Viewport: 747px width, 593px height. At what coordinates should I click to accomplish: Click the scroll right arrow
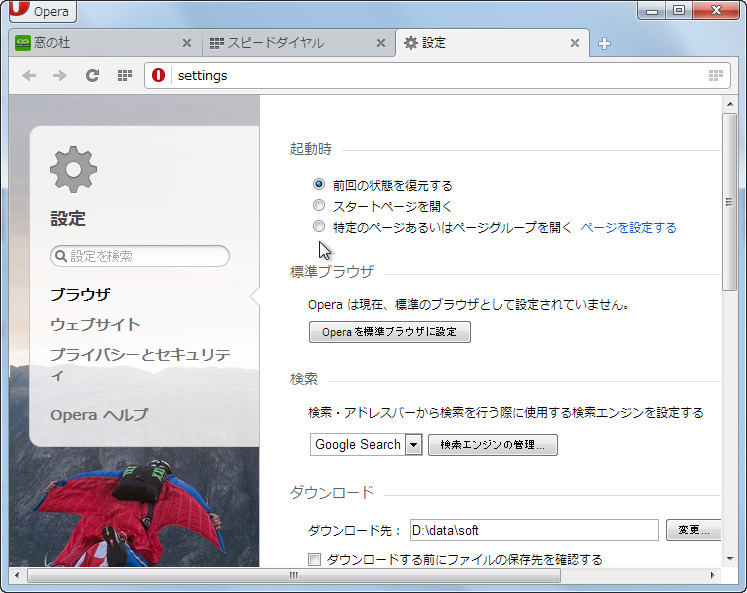712,575
